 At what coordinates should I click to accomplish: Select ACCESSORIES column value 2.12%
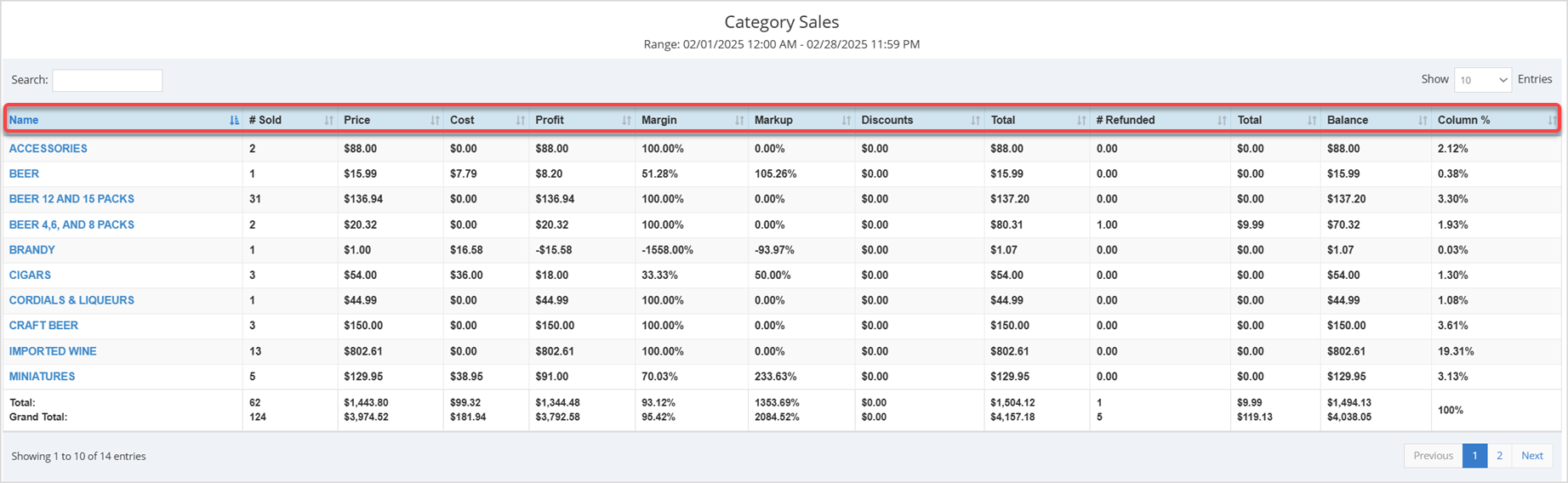1452,148
